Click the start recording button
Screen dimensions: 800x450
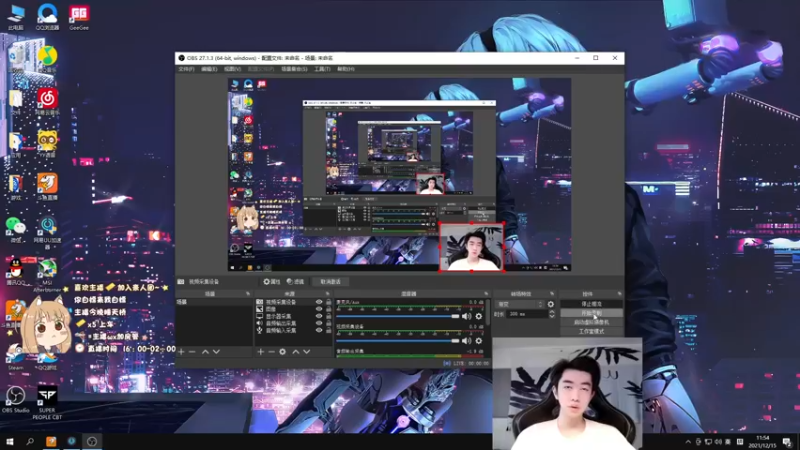(x=591, y=313)
